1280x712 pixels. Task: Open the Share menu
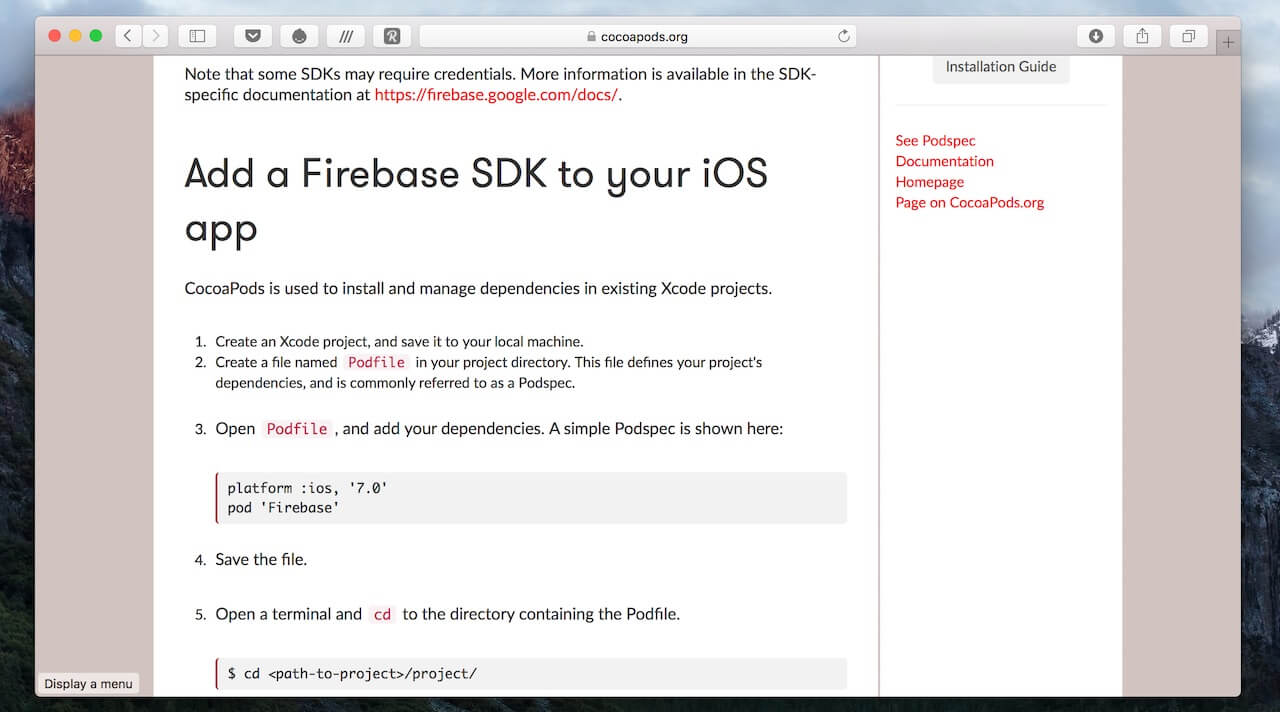tap(1142, 36)
